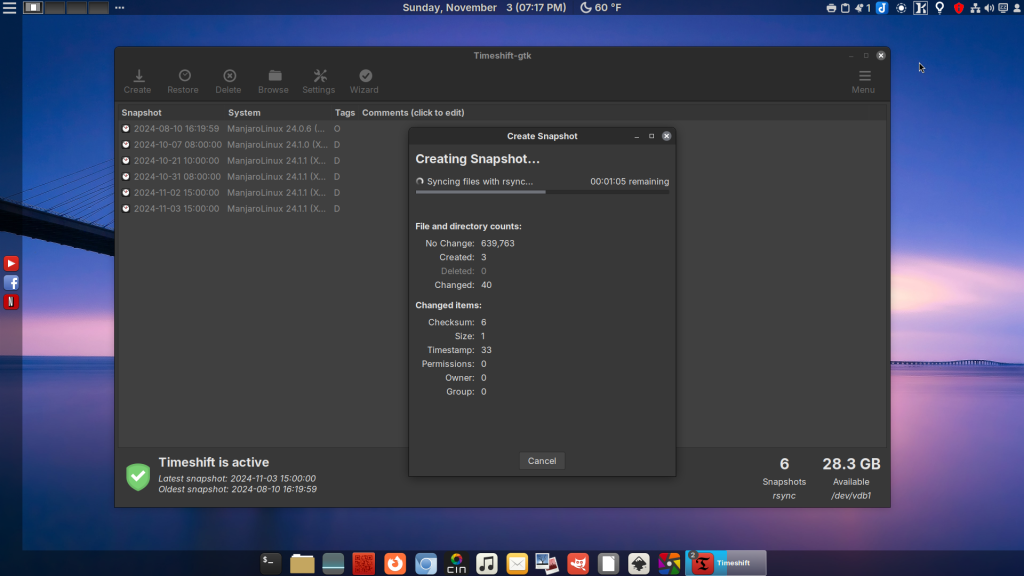Open the YouTube shortcut on left edge
Viewport: 1024px width, 576px height.
click(x=11, y=264)
